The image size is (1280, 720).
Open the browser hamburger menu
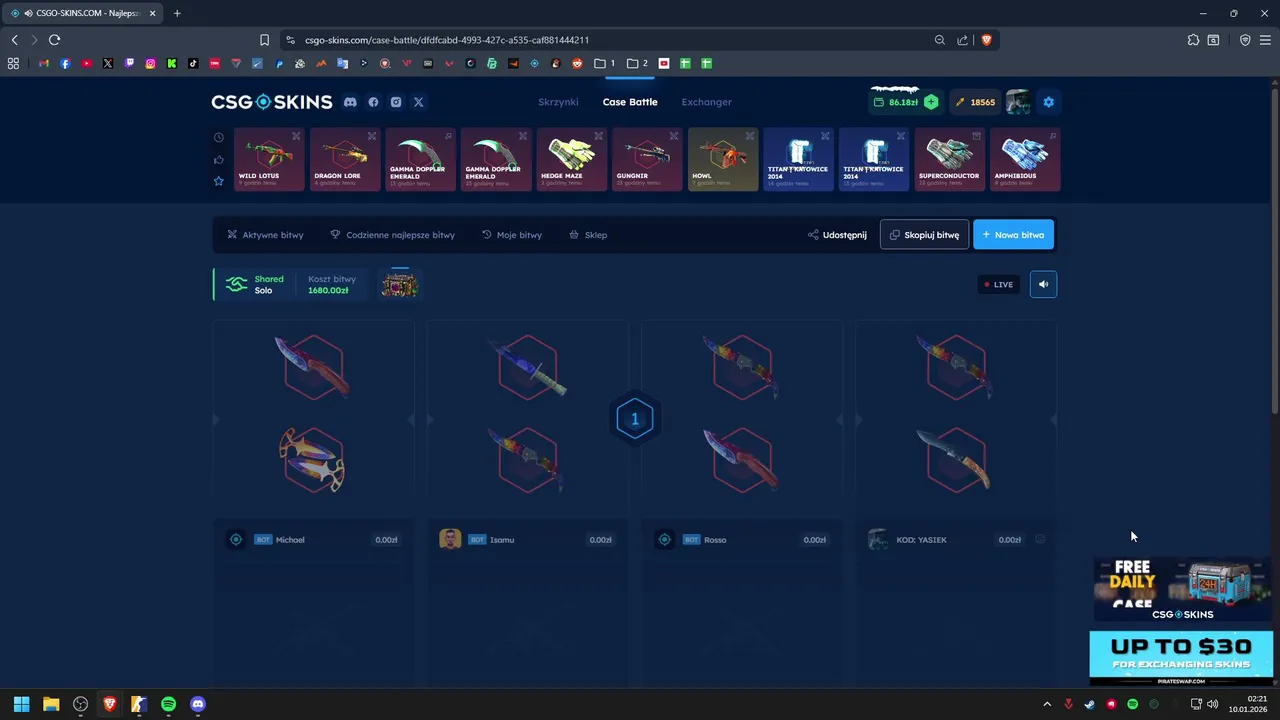[1266, 40]
